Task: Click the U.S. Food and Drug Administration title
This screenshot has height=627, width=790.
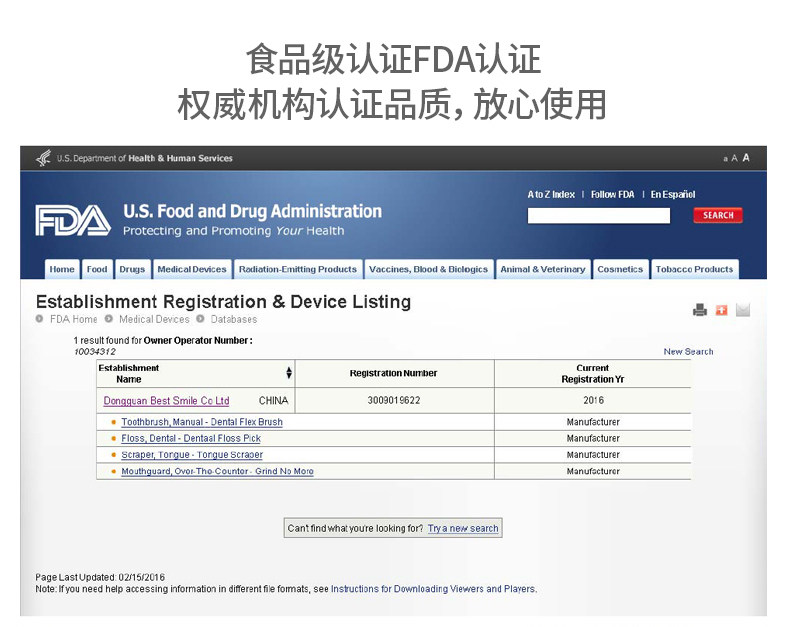Action: point(252,211)
